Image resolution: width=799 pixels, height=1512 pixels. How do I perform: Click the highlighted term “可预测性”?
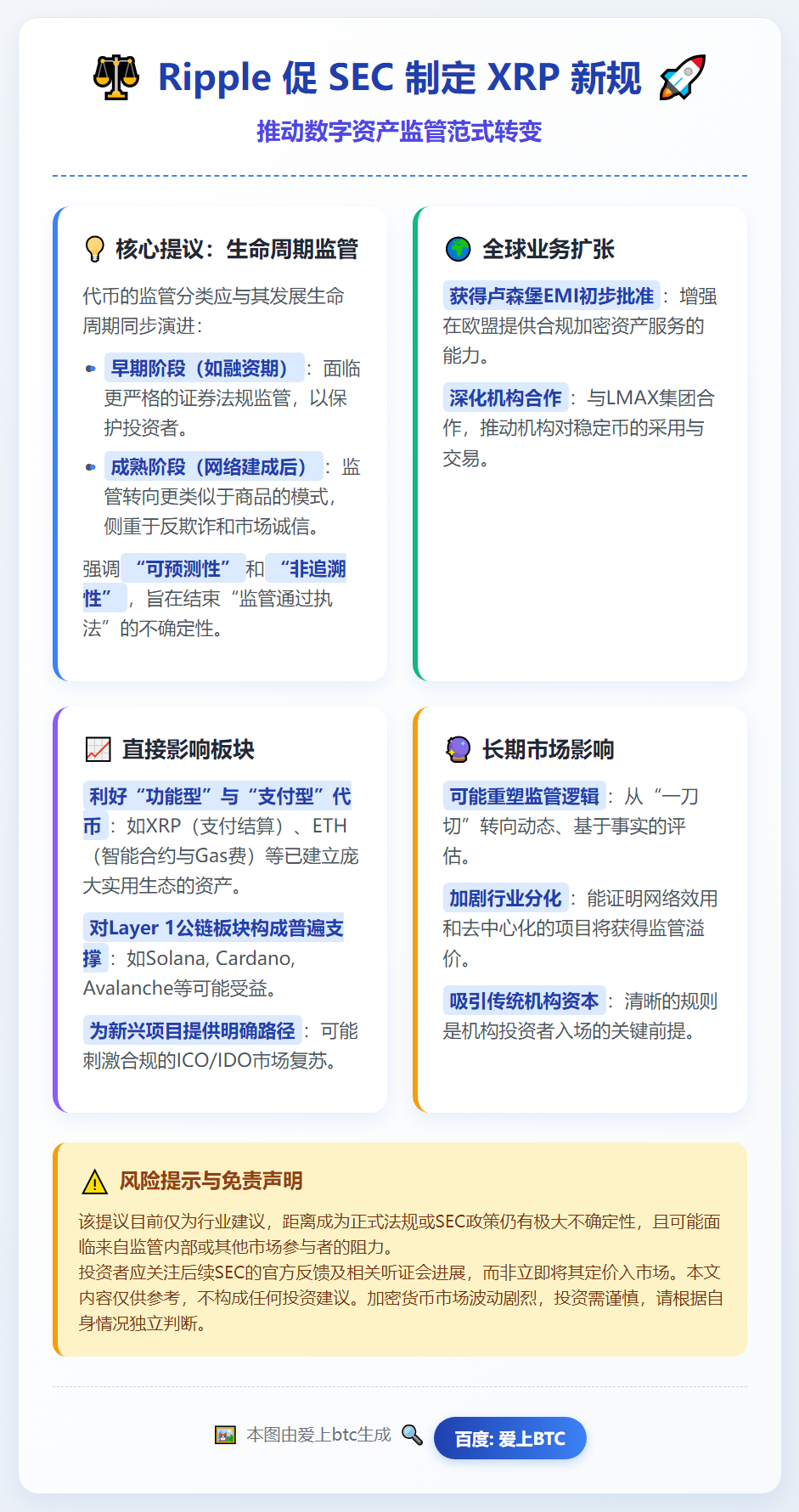point(183,568)
